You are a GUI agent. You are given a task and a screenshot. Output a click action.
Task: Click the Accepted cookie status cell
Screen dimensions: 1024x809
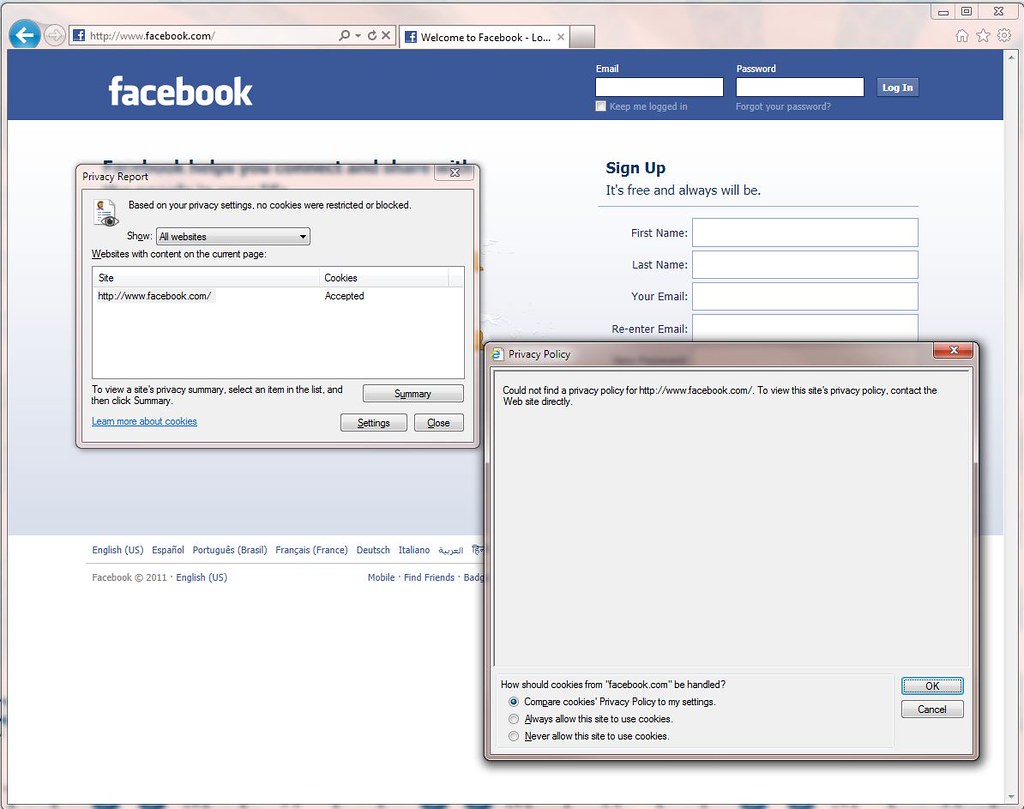[344, 296]
